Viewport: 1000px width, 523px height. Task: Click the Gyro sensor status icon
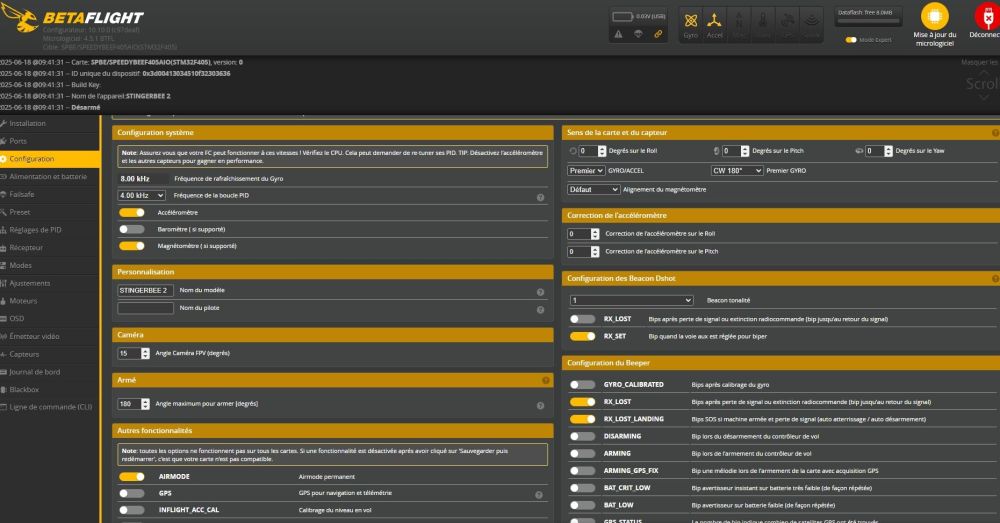coord(690,24)
